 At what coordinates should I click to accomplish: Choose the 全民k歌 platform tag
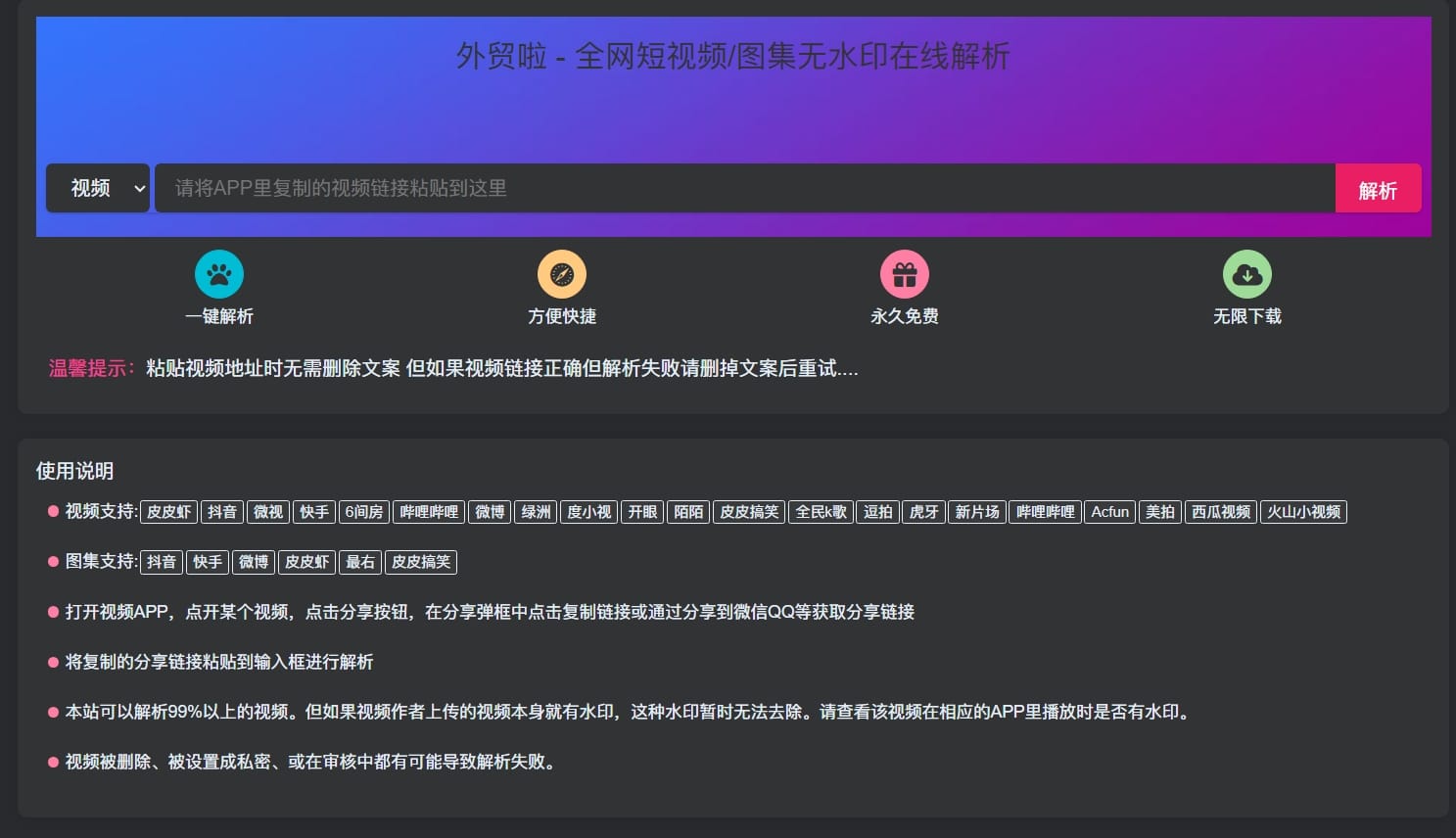pos(821,512)
